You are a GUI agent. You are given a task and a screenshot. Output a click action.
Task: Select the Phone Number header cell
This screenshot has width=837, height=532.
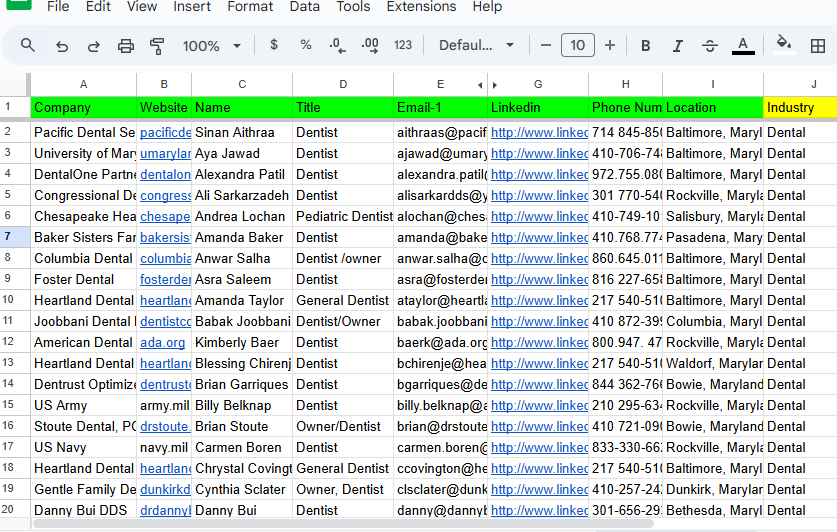[625, 107]
